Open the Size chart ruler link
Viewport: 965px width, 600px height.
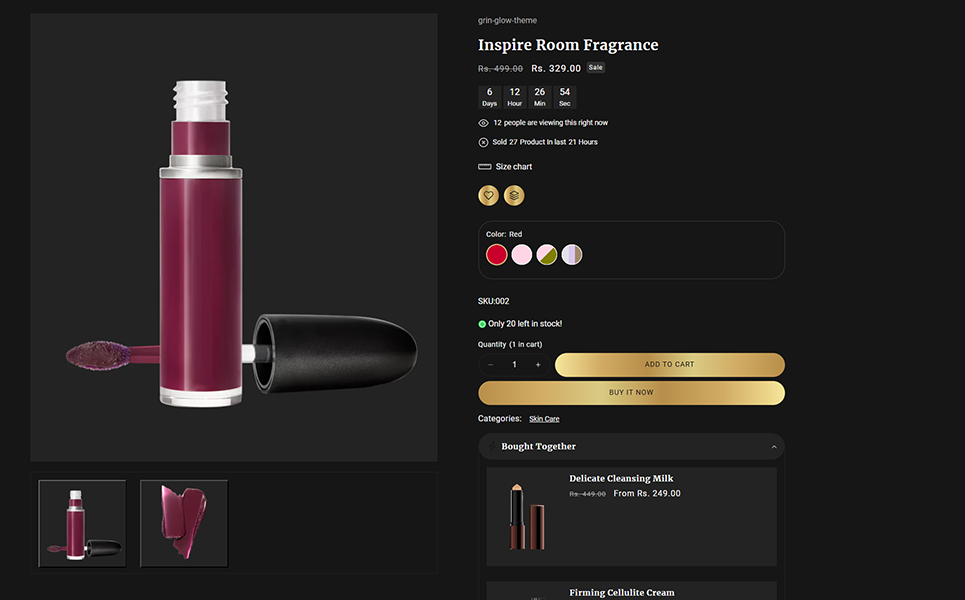(506, 167)
